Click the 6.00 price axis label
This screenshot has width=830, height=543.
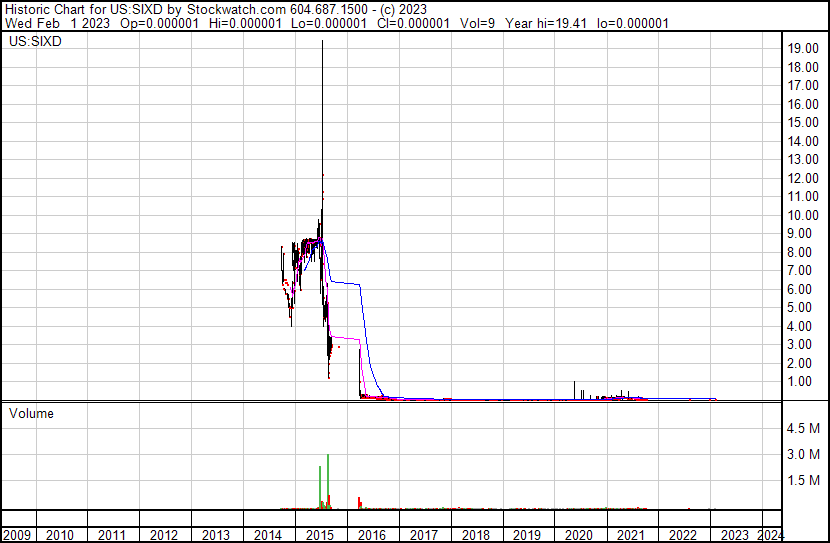click(799, 289)
